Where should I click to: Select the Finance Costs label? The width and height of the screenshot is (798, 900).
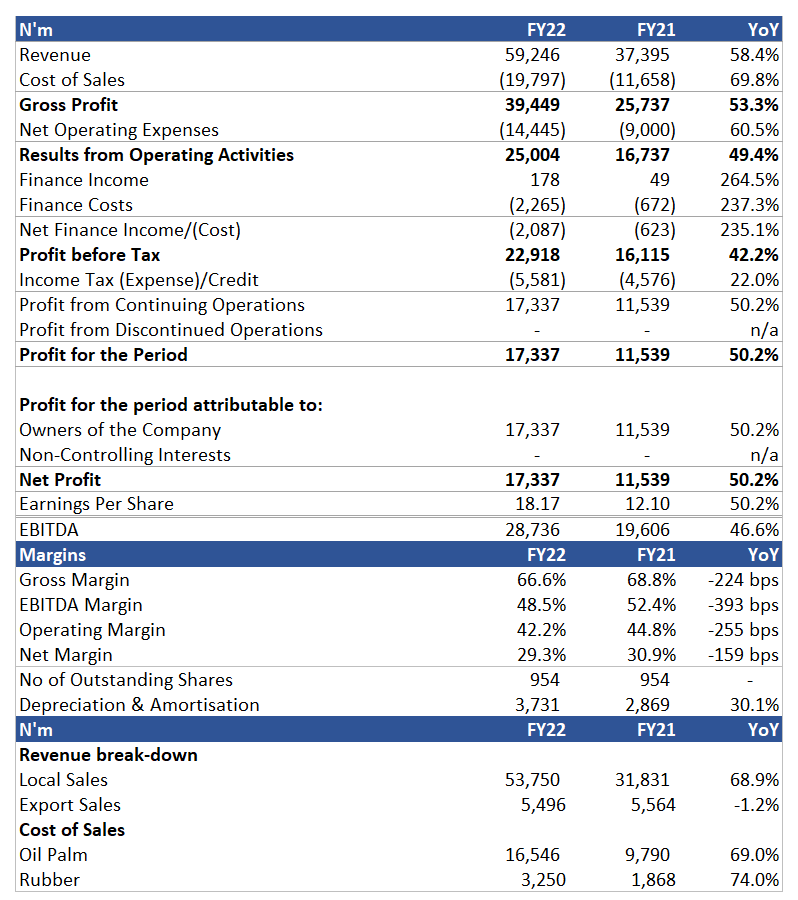pyautogui.click(x=76, y=205)
